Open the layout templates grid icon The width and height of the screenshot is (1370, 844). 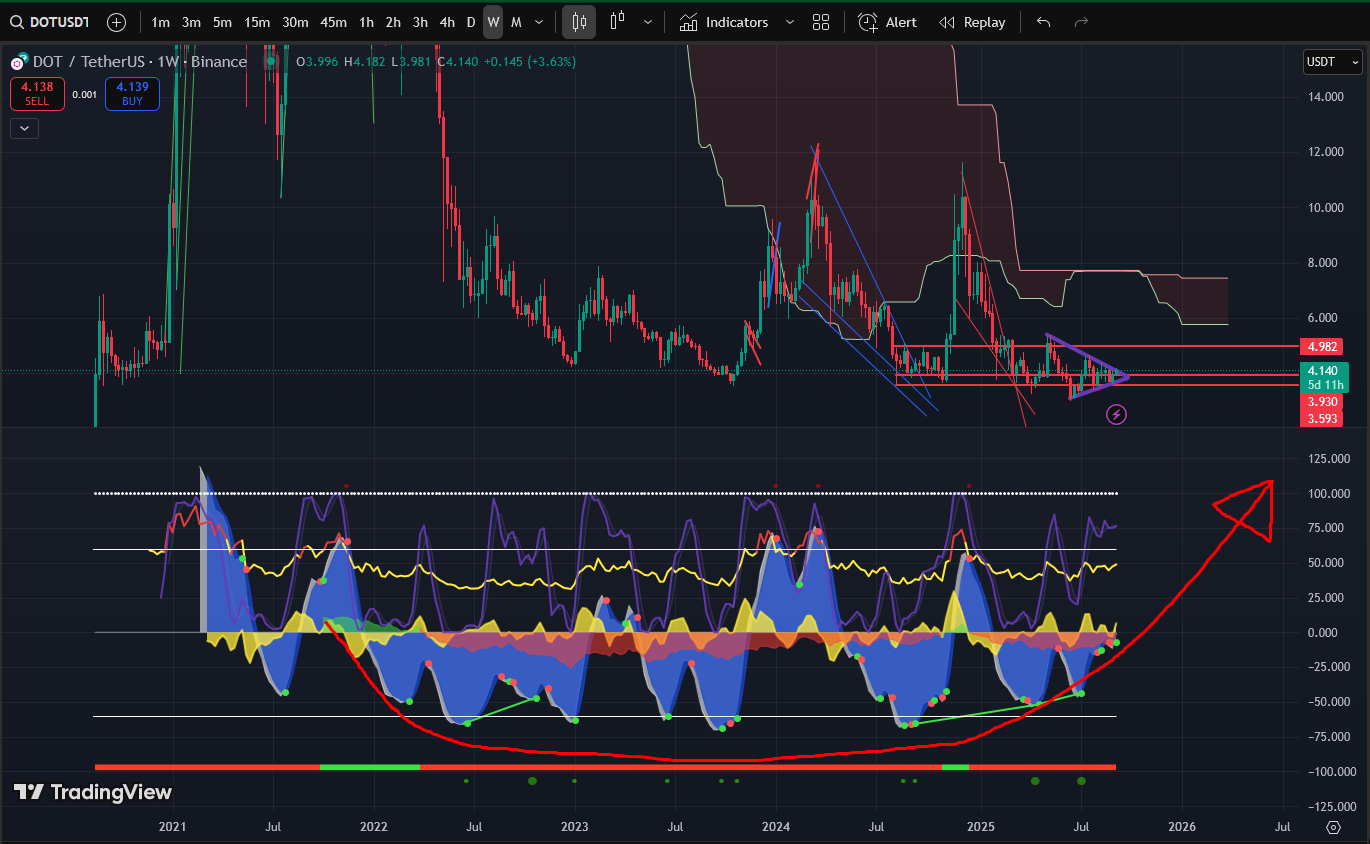pos(821,22)
